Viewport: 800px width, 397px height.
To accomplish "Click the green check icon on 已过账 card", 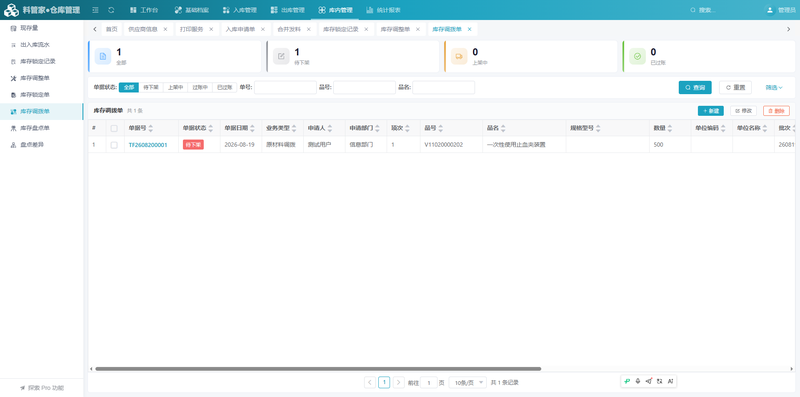I will pos(637,56).
